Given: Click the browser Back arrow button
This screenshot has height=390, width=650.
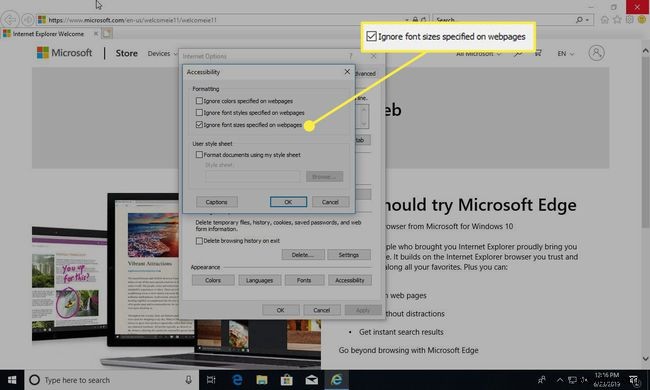Looking at the screenshot, I should click(x=10, y=19).
